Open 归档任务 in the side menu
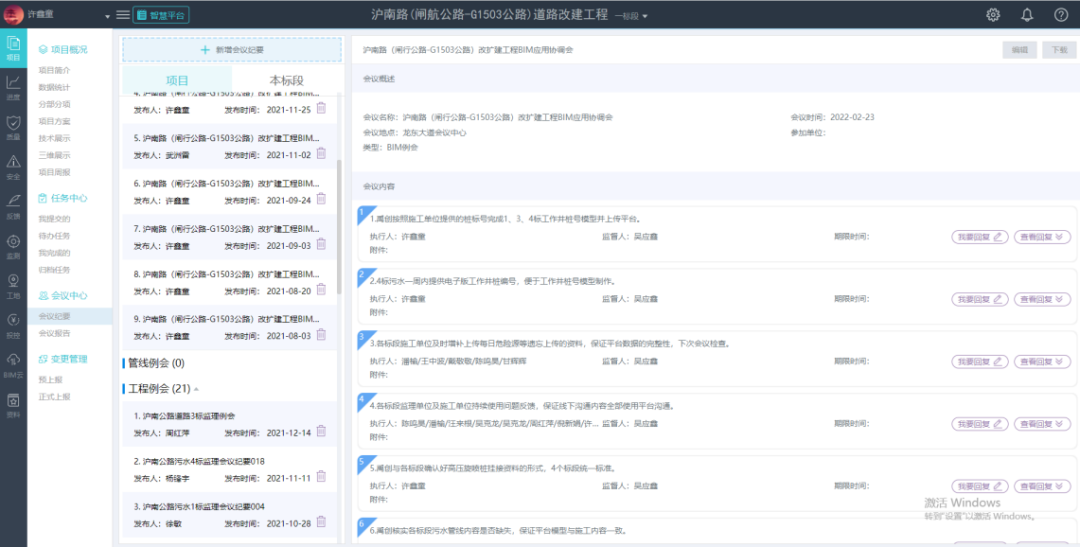The width and height of the screenshot is (1080, 547). click(54, 270)
